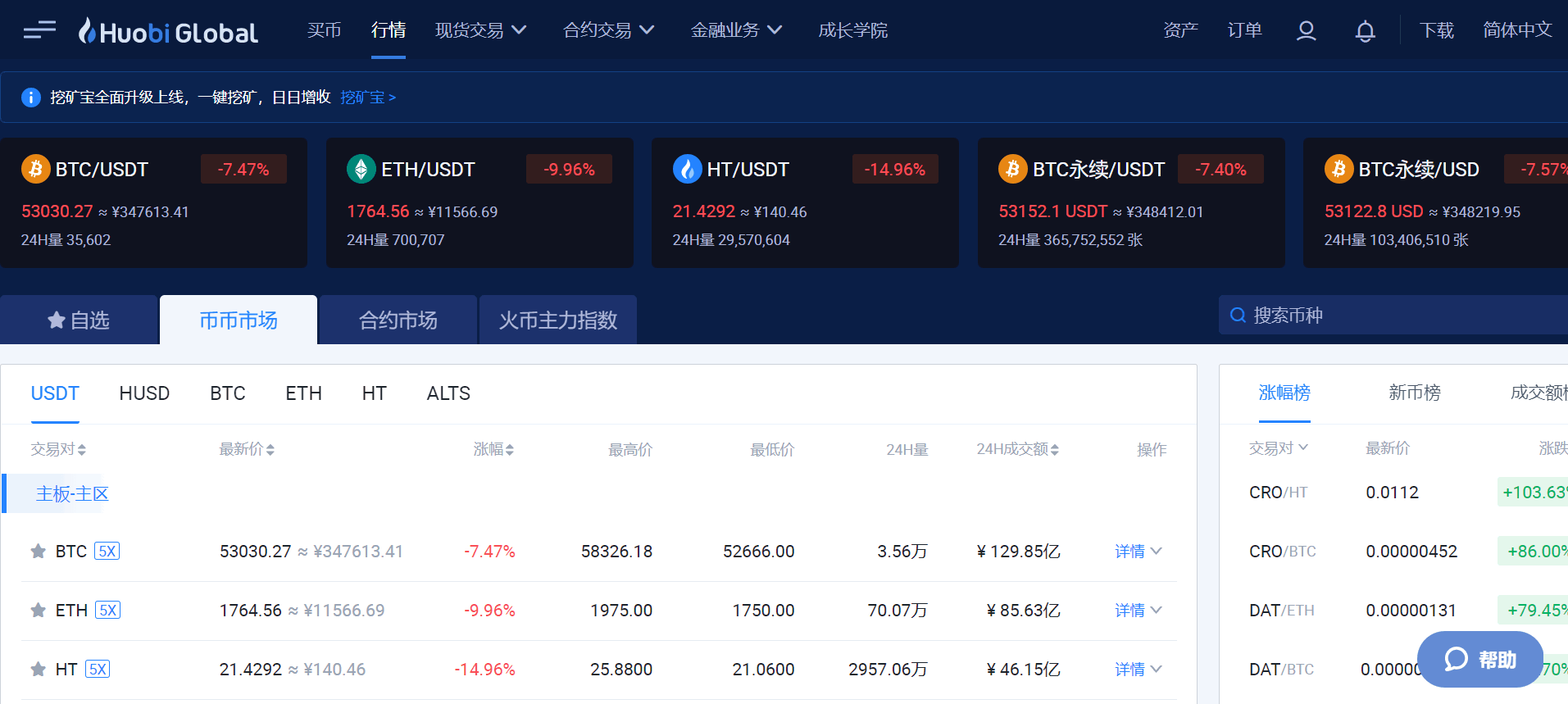The height and width of the screenshot is (704, 1568).
Task: Follow the 挖矿宝 > announcement link
Action: tap(368, 98)
